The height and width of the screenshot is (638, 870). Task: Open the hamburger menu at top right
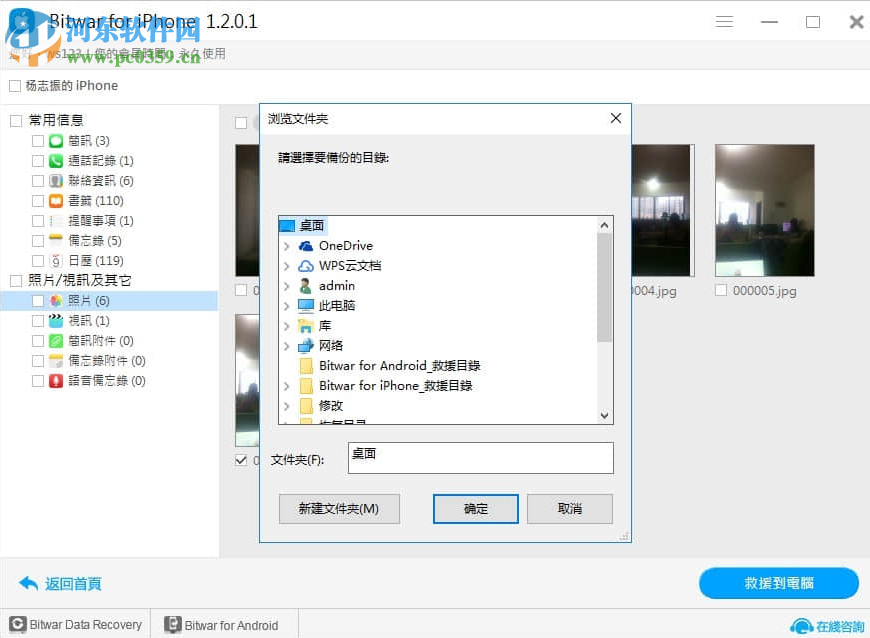724,20
